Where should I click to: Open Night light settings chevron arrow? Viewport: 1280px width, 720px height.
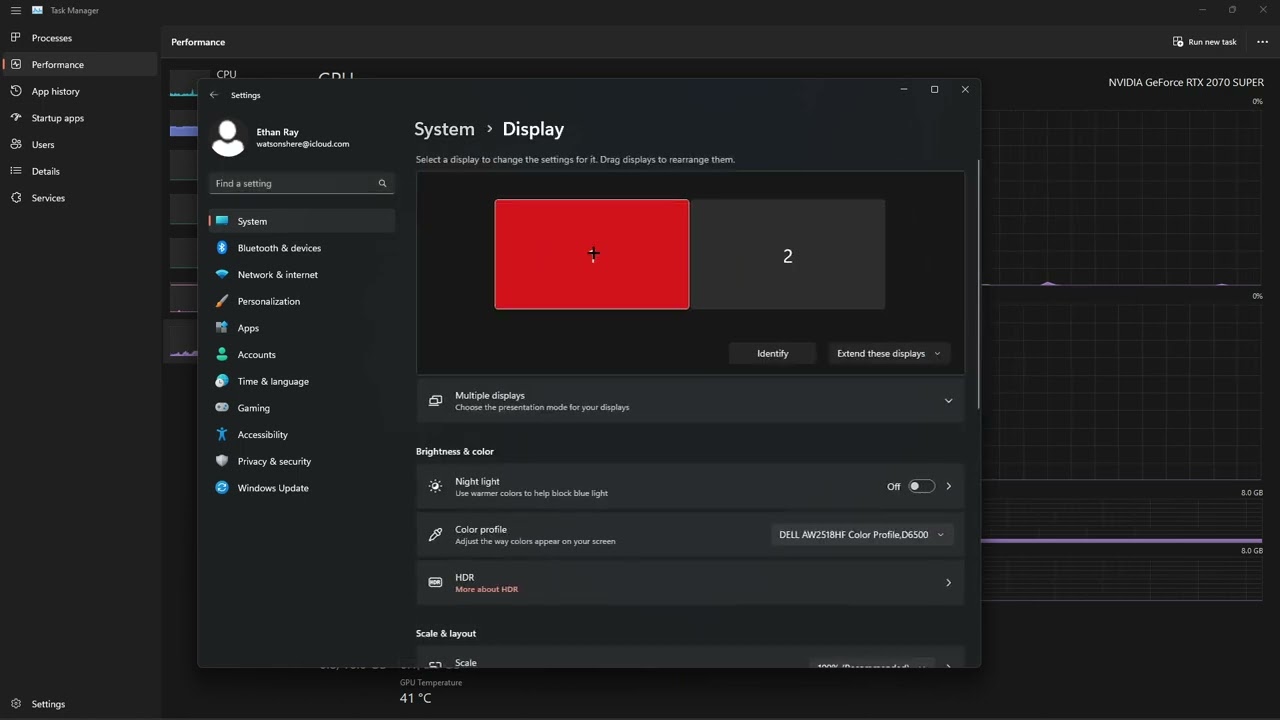point(948,486)
